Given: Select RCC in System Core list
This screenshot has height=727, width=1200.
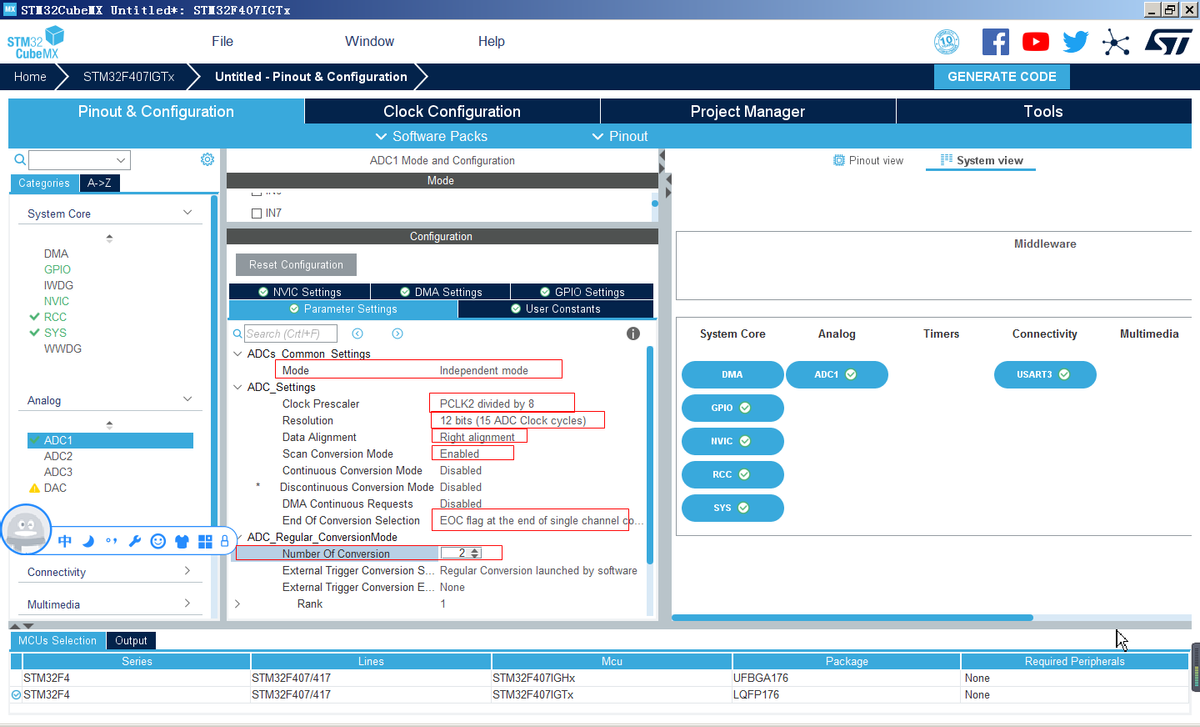Looking at the screenshot, I should 55,317.
